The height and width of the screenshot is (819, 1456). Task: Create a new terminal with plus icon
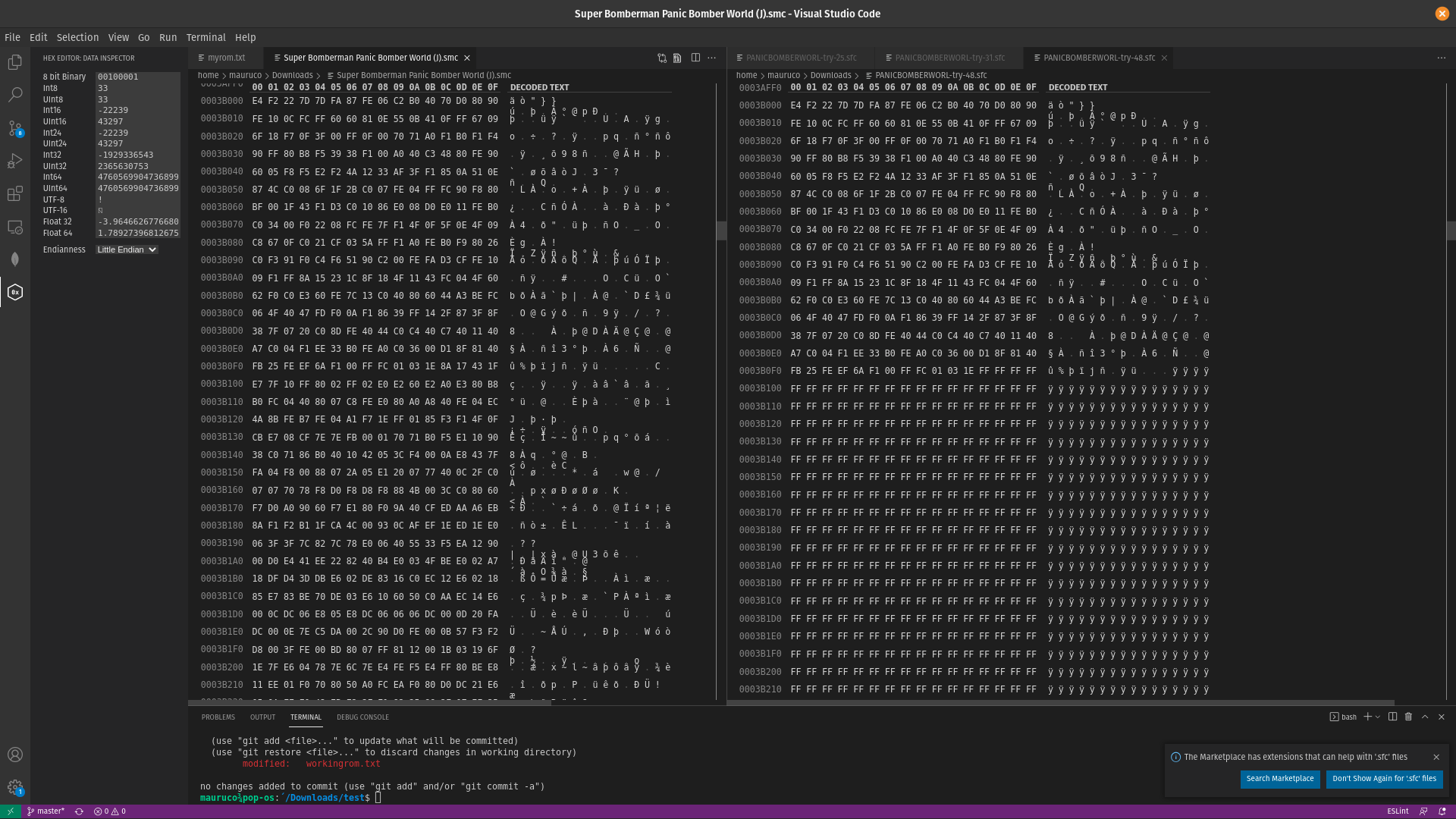[1367, 717]
